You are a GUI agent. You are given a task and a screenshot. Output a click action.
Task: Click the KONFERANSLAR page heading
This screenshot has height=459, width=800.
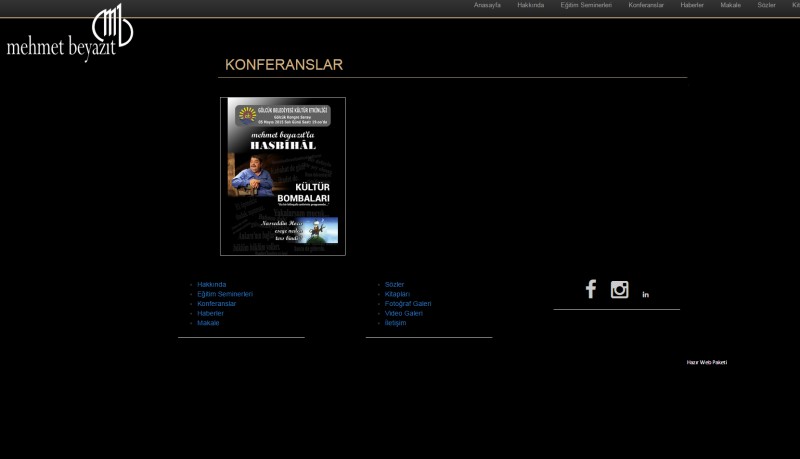(284, 65)
